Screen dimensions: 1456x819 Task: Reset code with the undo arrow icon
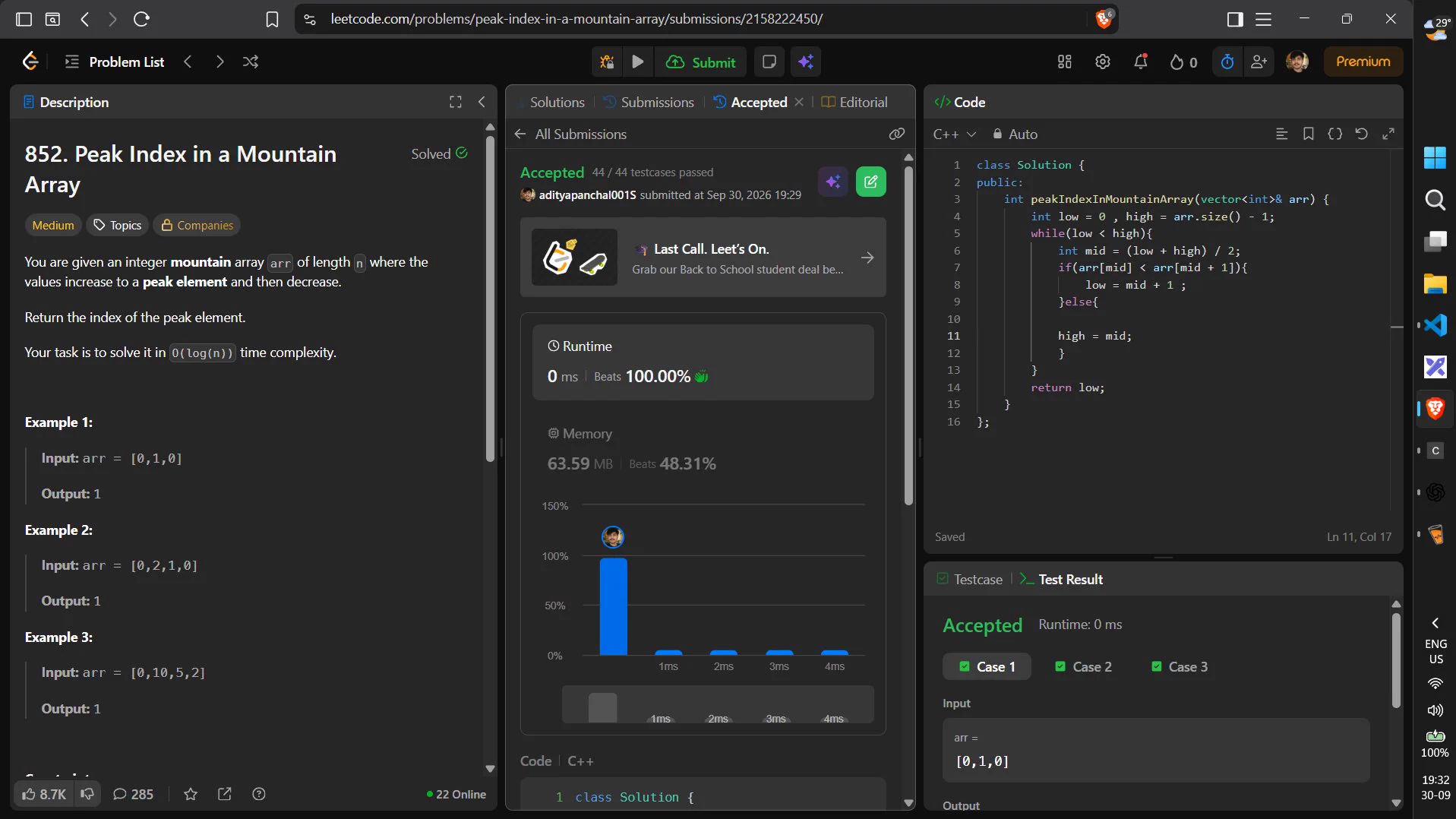[x=1361, y=134]
